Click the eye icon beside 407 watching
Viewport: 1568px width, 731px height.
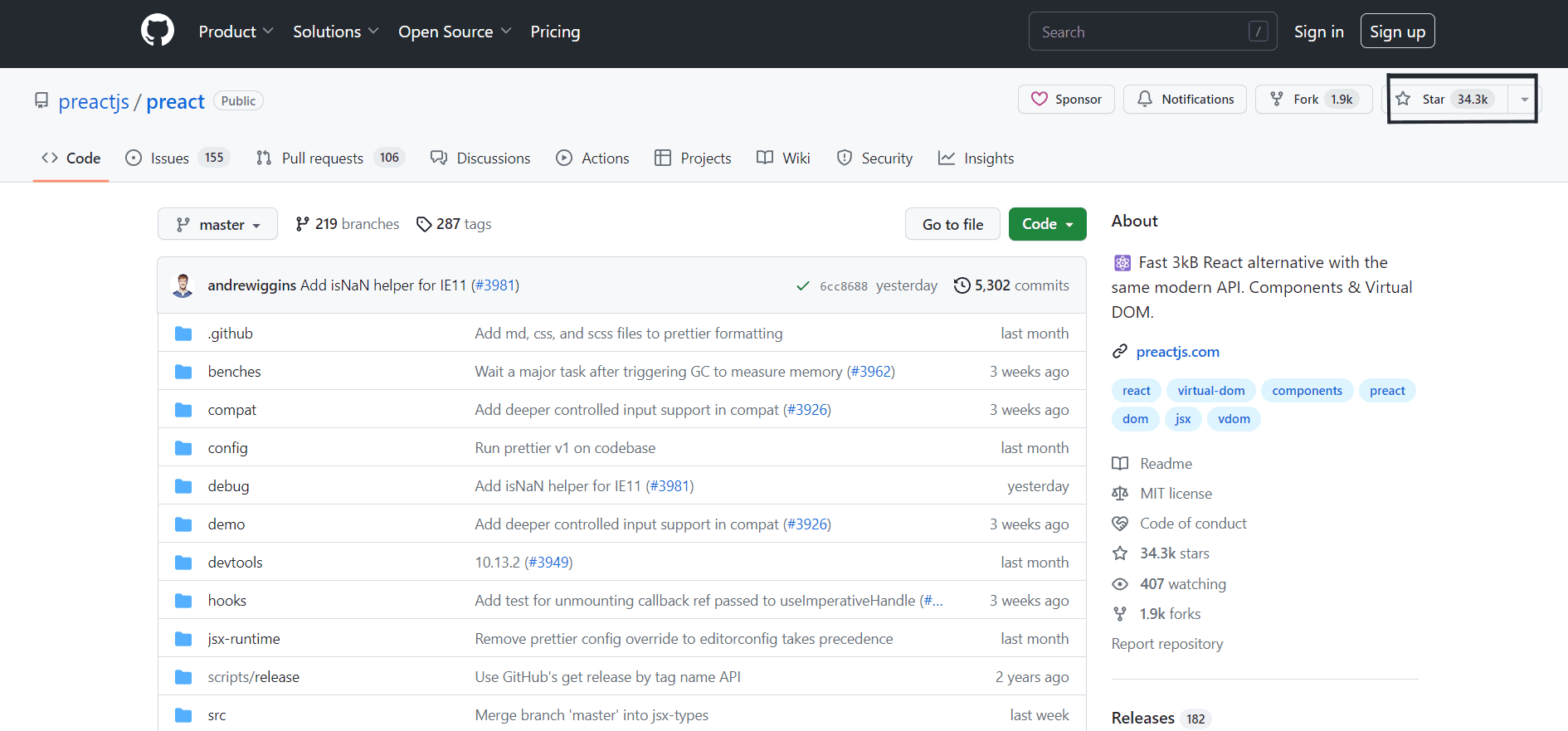click(1120, 584)
